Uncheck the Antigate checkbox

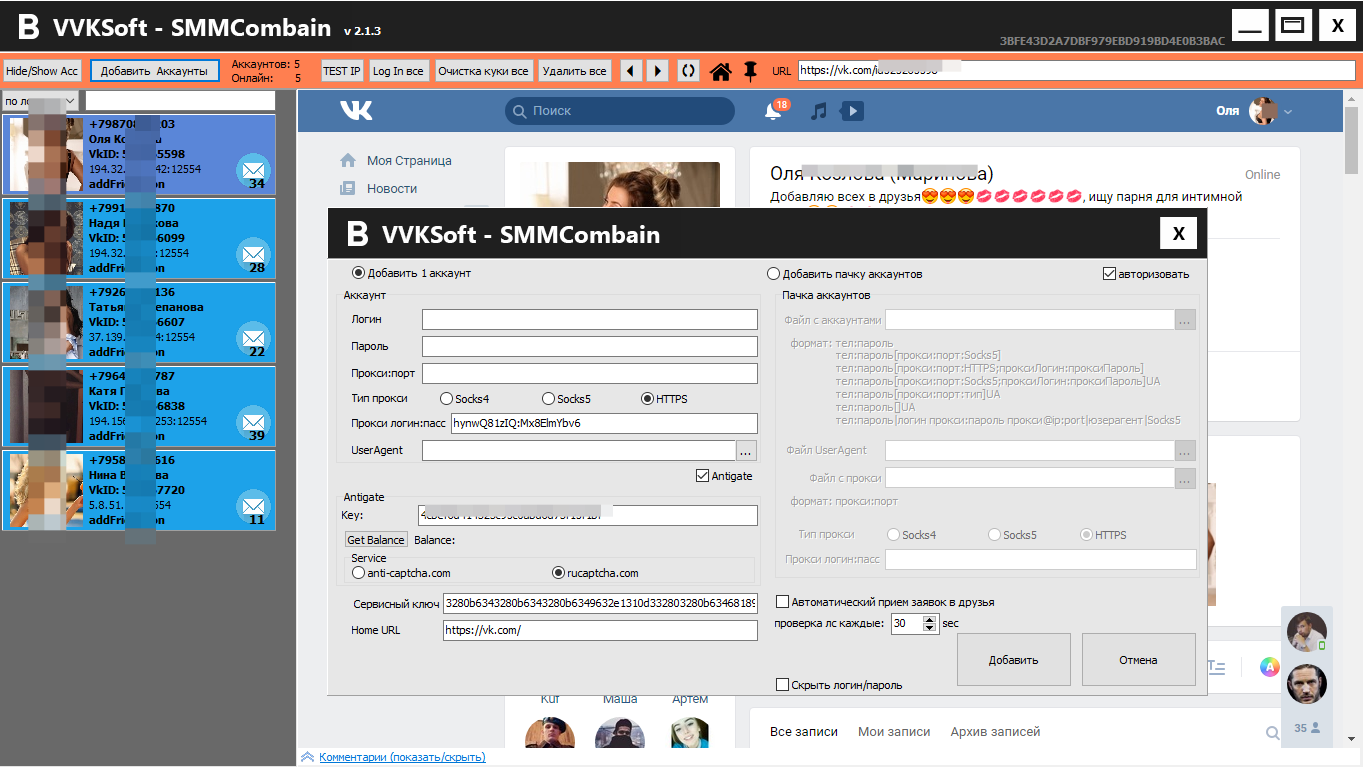tap(702, 476)
